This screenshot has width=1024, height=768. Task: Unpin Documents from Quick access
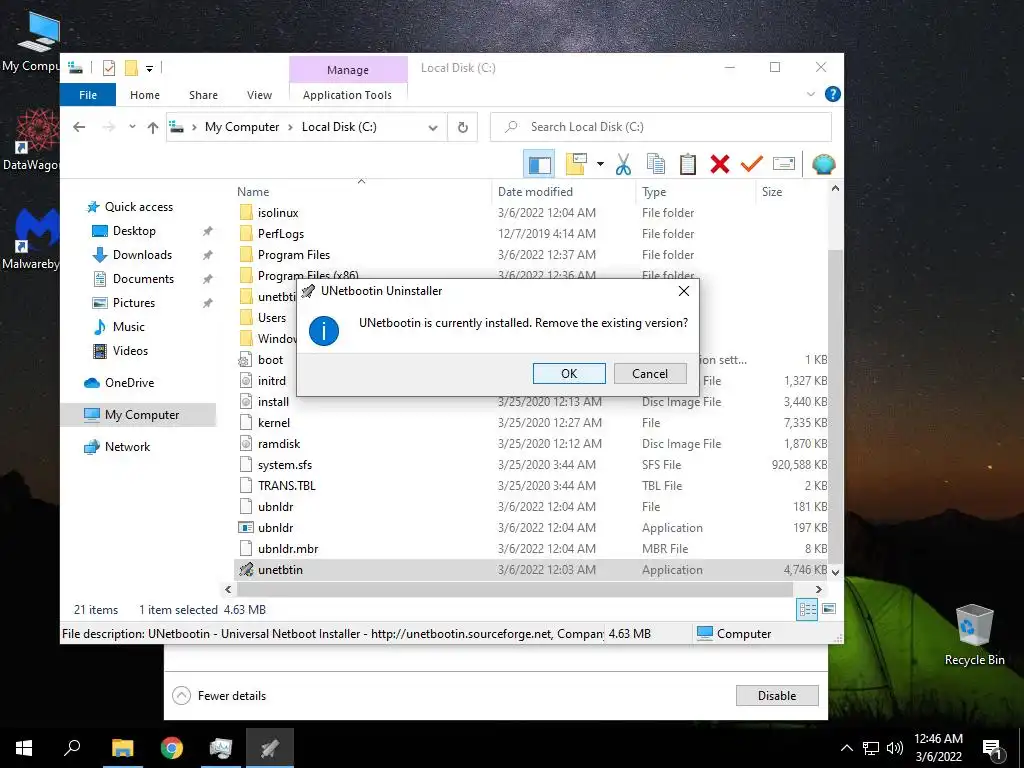(208, 279)
